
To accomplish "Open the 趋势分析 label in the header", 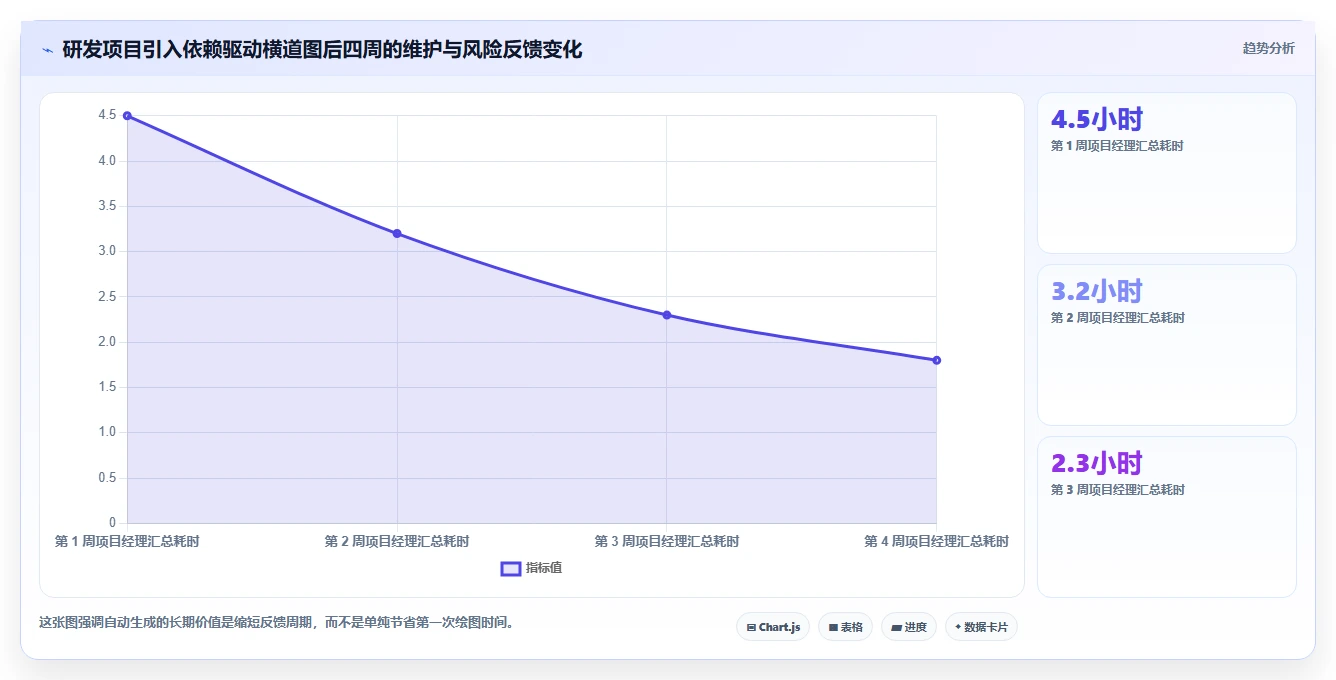I will tap(1268, 48).
